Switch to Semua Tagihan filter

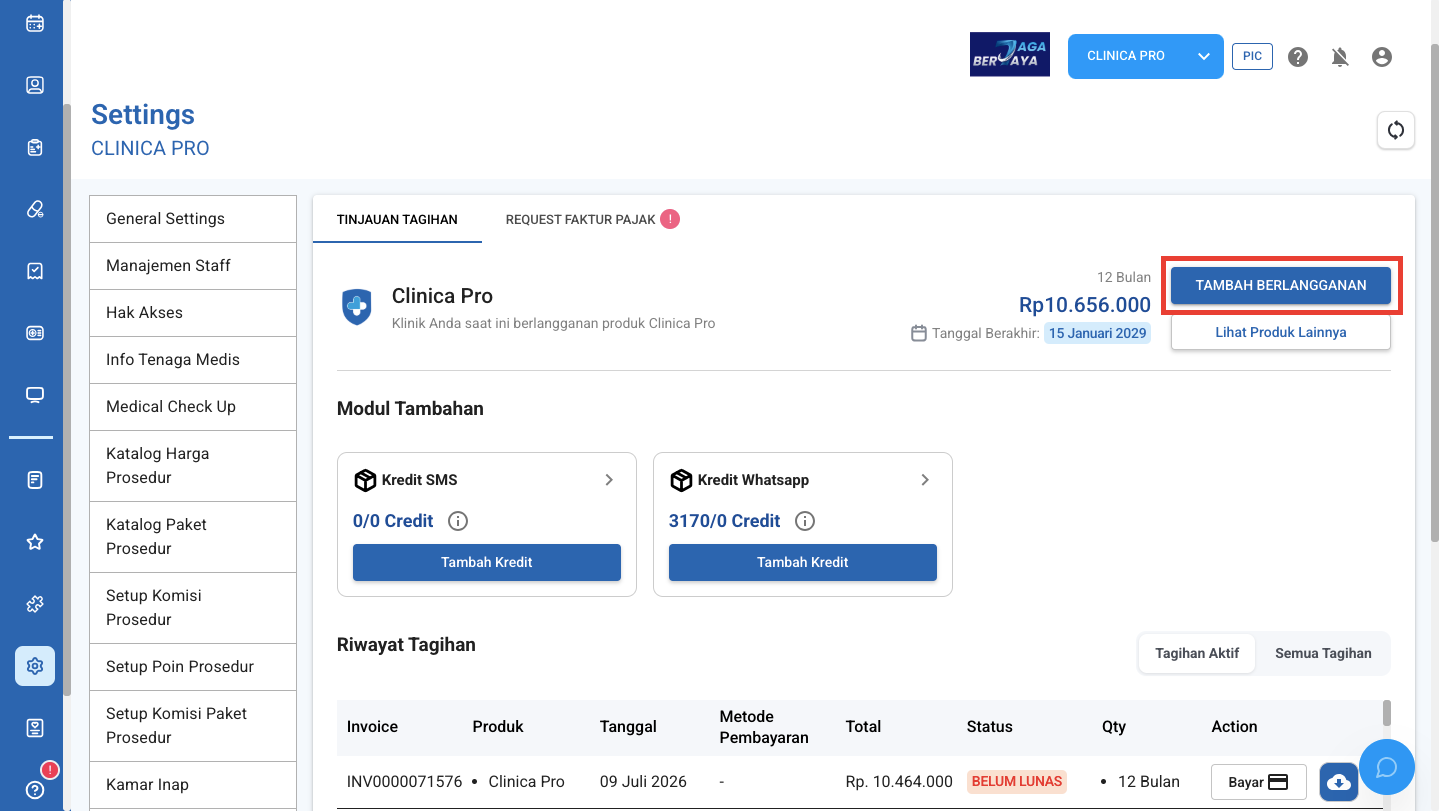1323,653
